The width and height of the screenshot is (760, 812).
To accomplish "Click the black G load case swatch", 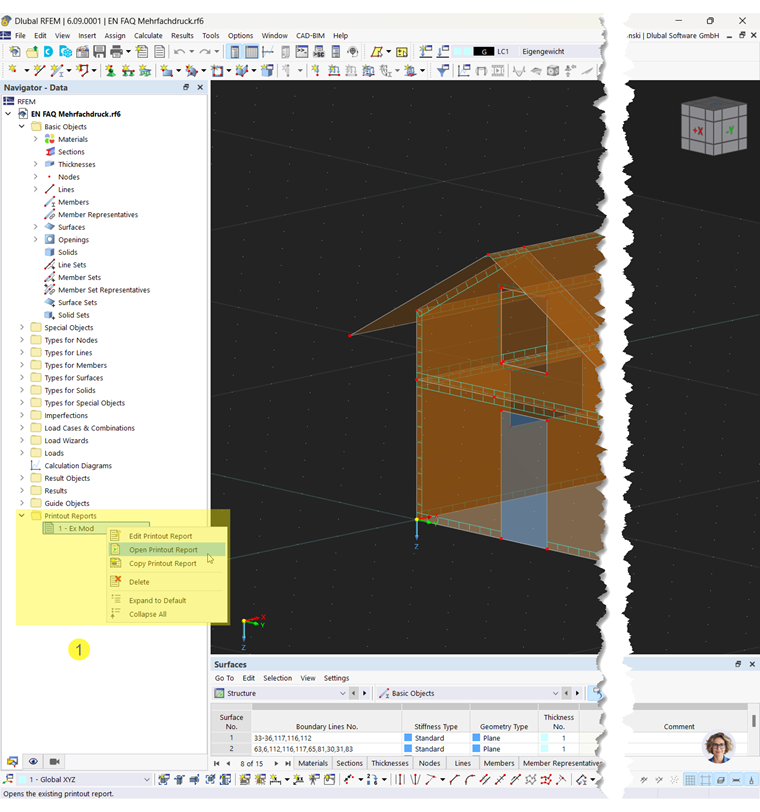I will click(484, 51).
